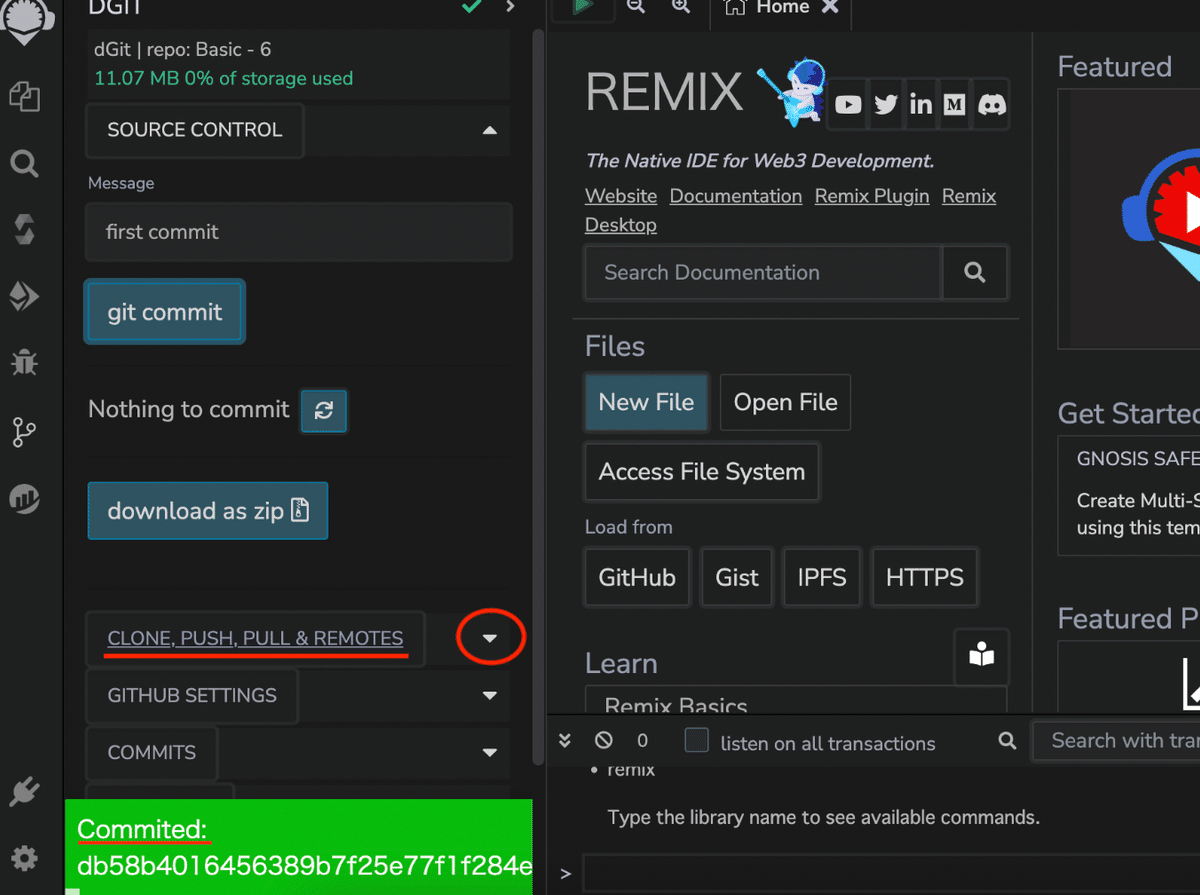Click the GITHUB SETTINGS header
Image resolution: width=1200 pixels, height=895 pixels.
(x=192, y=695)
